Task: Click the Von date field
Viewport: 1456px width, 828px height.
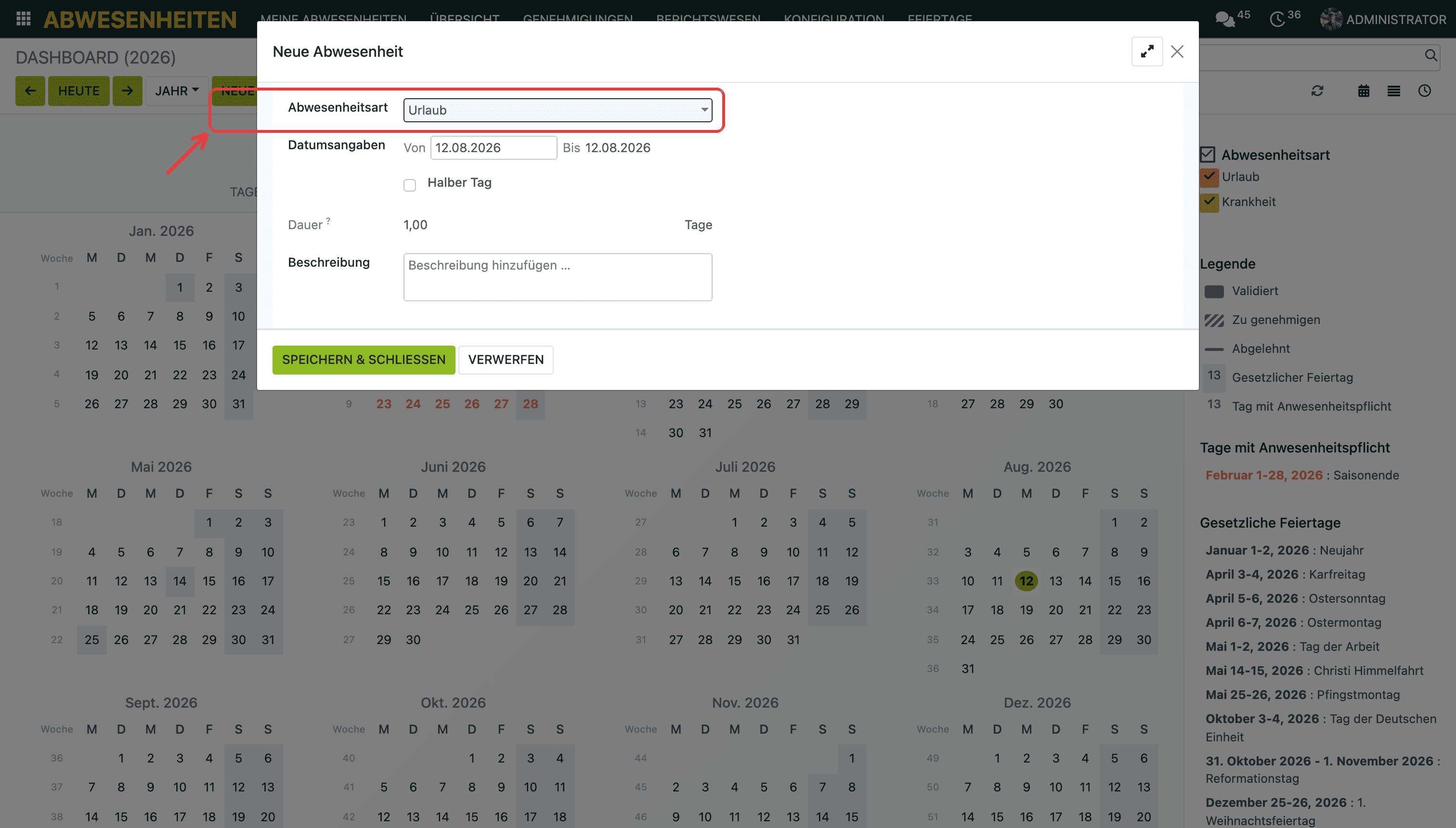Action: (493, 148)
